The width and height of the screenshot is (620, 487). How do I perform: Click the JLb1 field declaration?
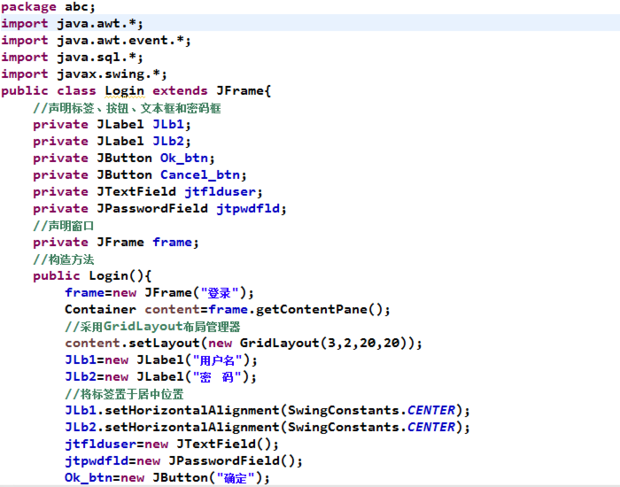coord(111,125)
